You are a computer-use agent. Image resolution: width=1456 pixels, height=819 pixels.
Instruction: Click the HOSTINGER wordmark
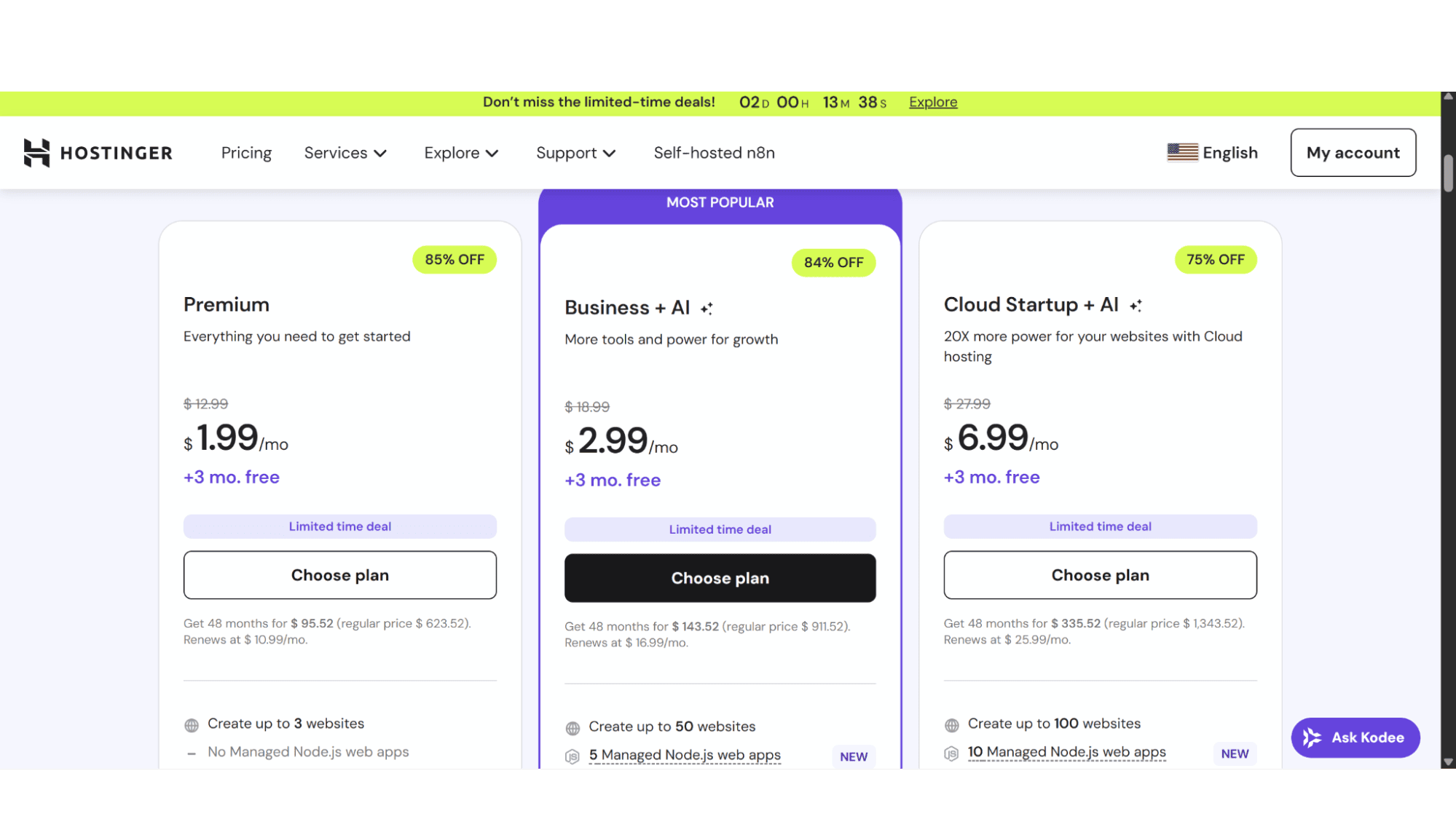(x=117, y=153)
